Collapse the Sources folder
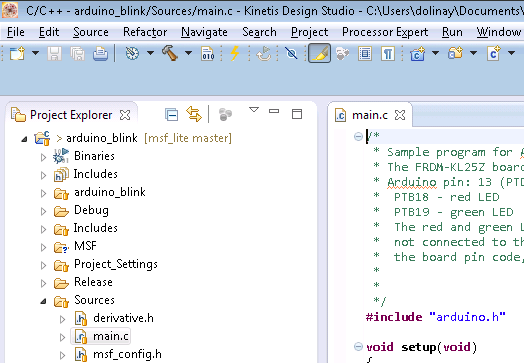Image resolution: width=524 pixels, height=363 pixels. (x=43, y=301)
